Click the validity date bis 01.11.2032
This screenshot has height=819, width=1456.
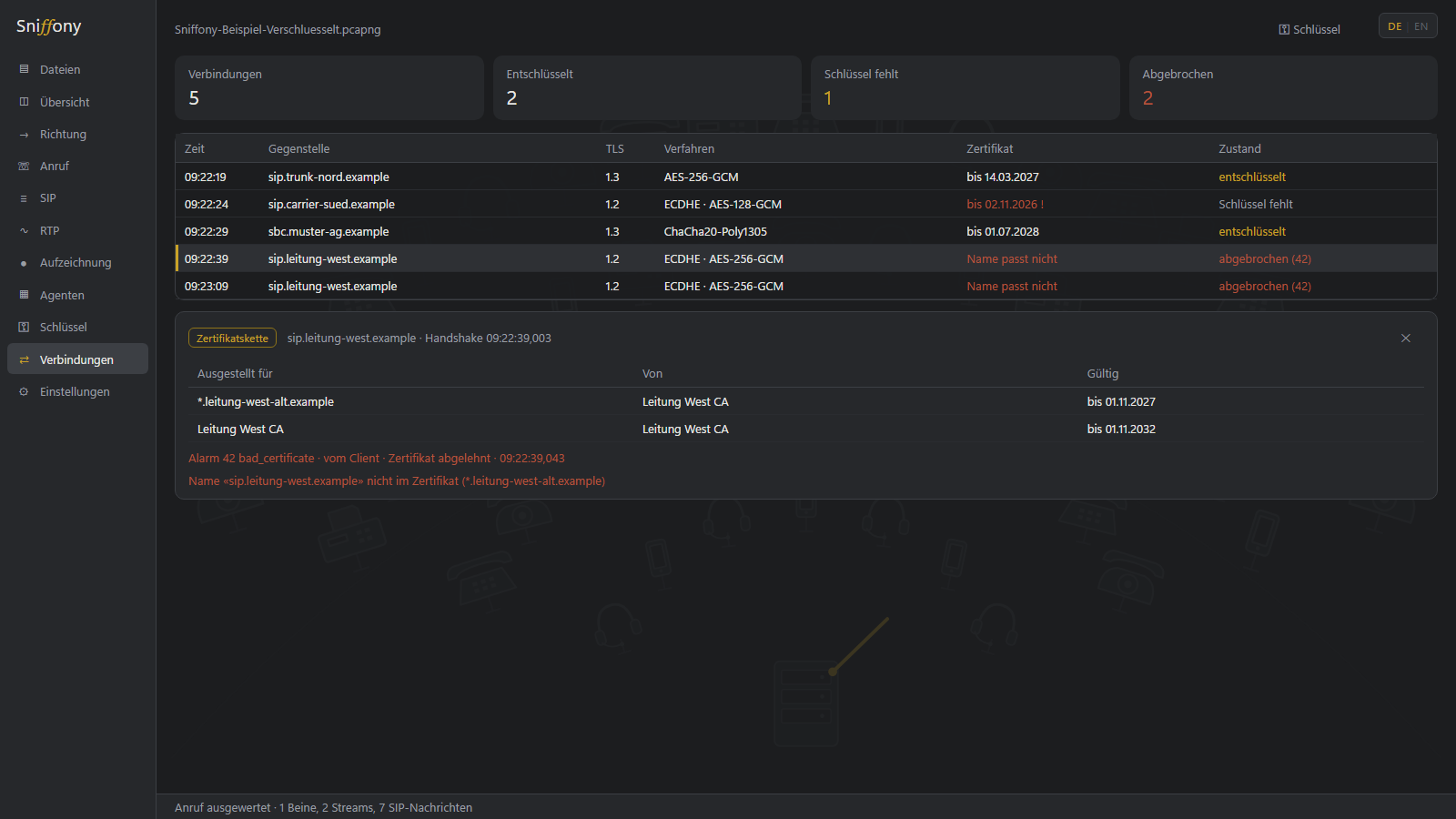pos(1121,430)
